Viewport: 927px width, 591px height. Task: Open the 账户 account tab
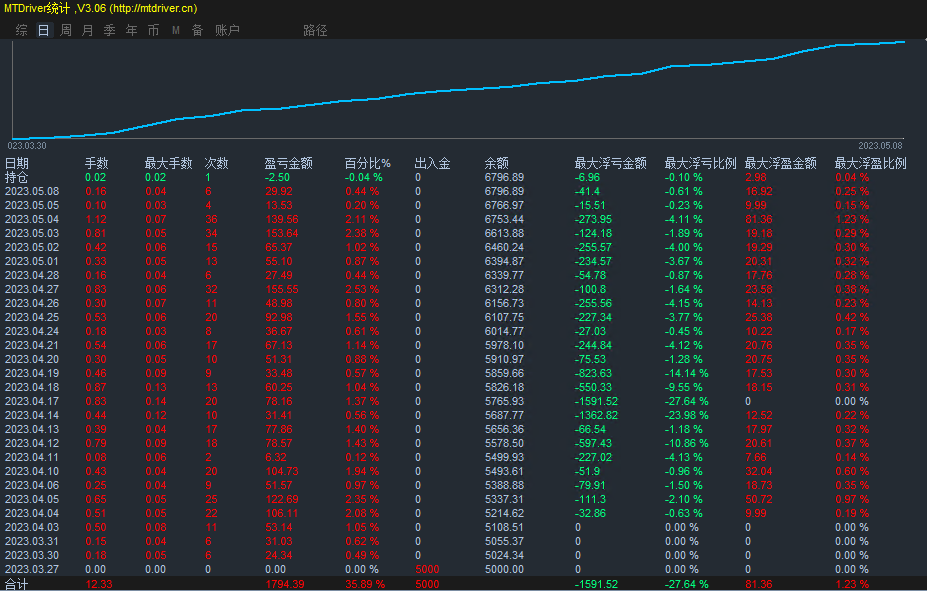pyautogui.click(x=227, y=30)
